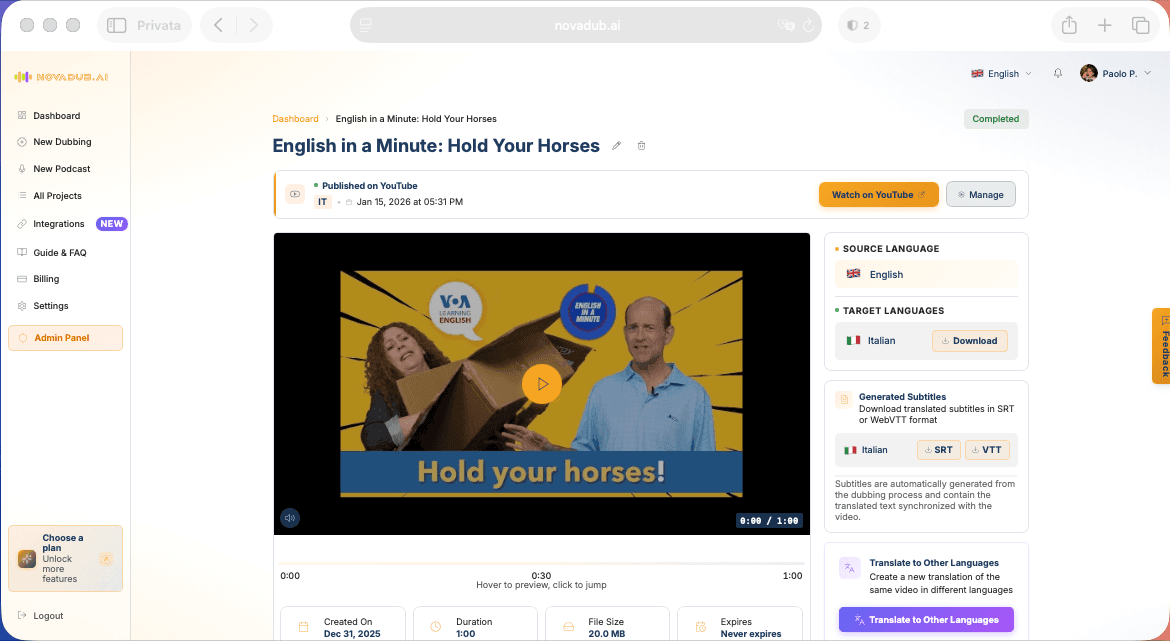The image size is (1170, 641).
Task: Click the New Podcast microphone icon
Action: 20,168
